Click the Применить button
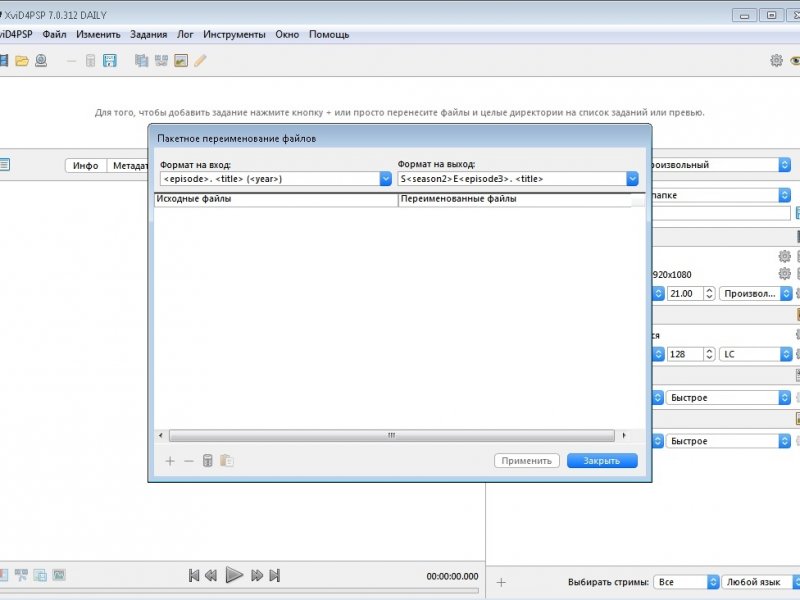 (x=527, y=461)
